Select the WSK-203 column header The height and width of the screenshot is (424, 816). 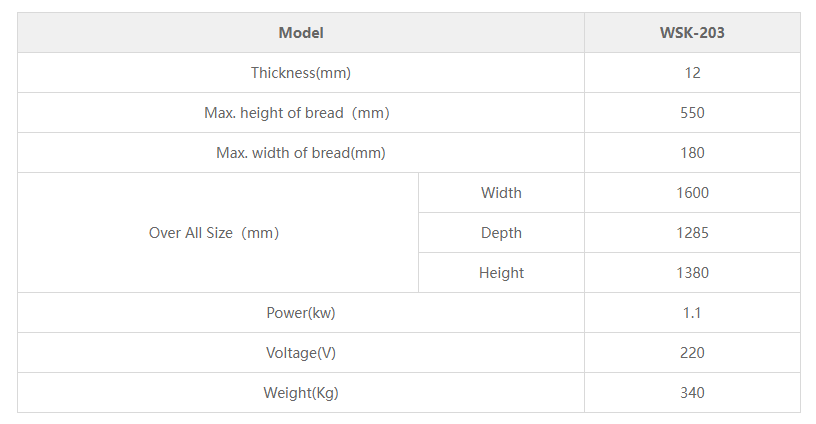pos(692,33)
